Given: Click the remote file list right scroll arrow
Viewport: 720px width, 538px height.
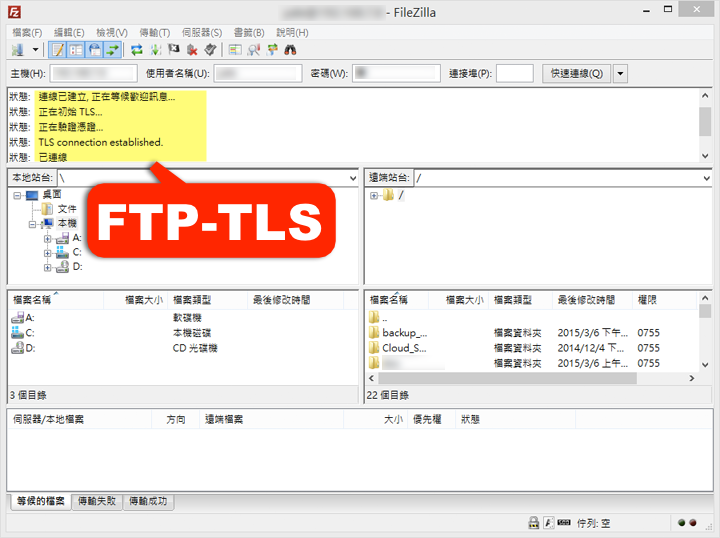Looking at the screenshot, I should pos(692,378).
